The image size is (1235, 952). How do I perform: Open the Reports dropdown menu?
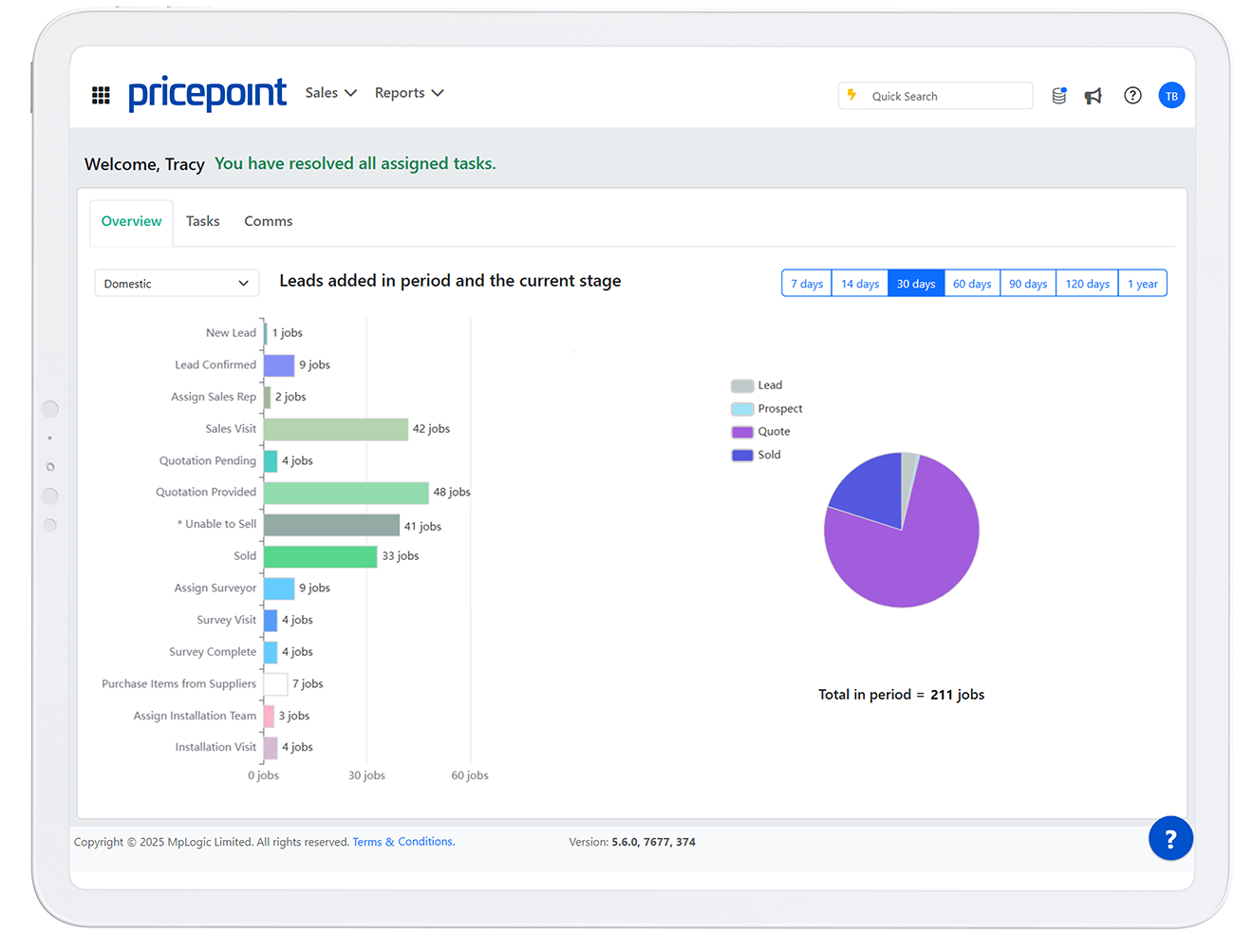(408, 93)
